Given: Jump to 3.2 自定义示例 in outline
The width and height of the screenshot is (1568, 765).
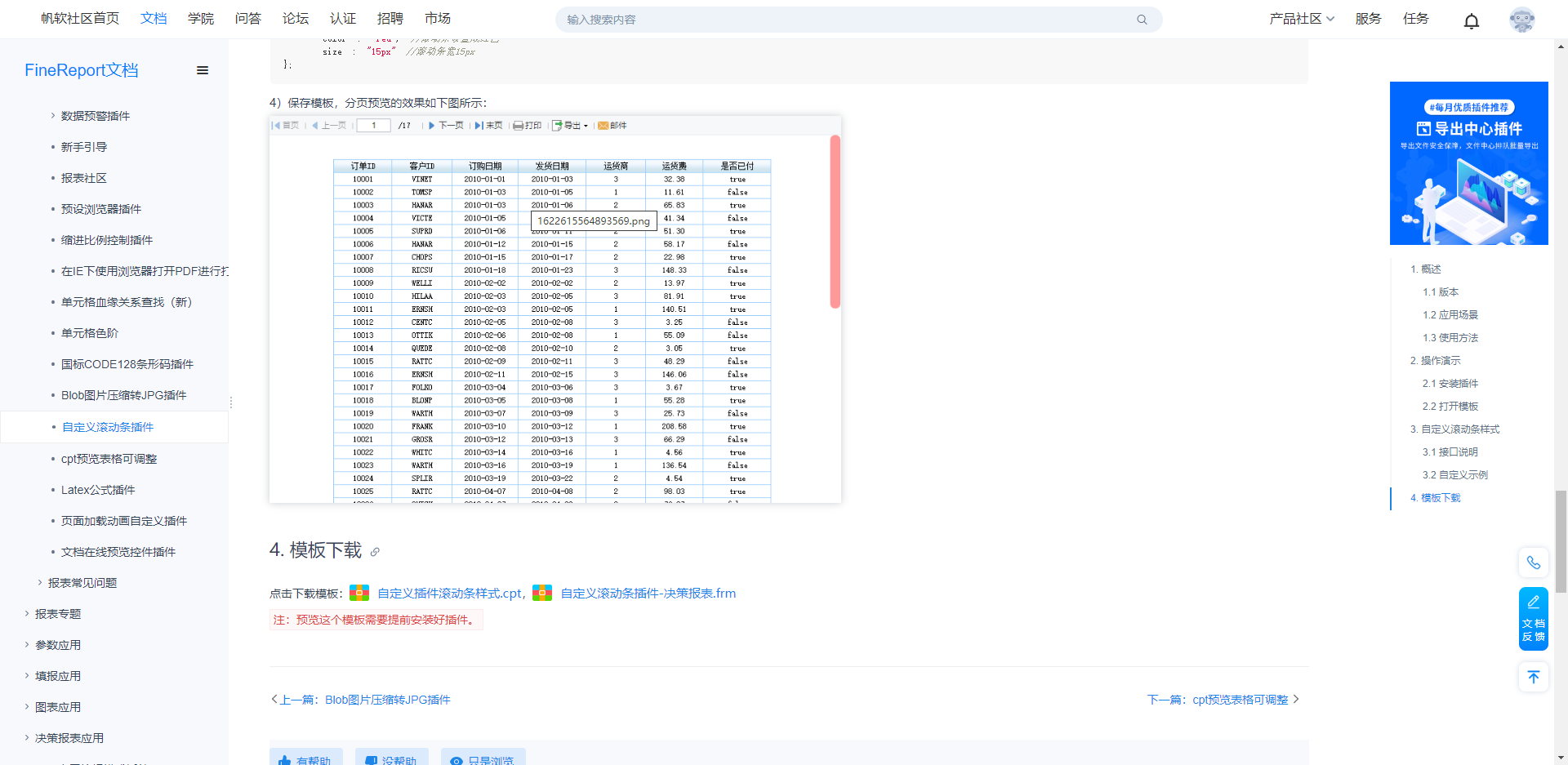Looking at the screenshot, I should click(x=1455, y=475).
